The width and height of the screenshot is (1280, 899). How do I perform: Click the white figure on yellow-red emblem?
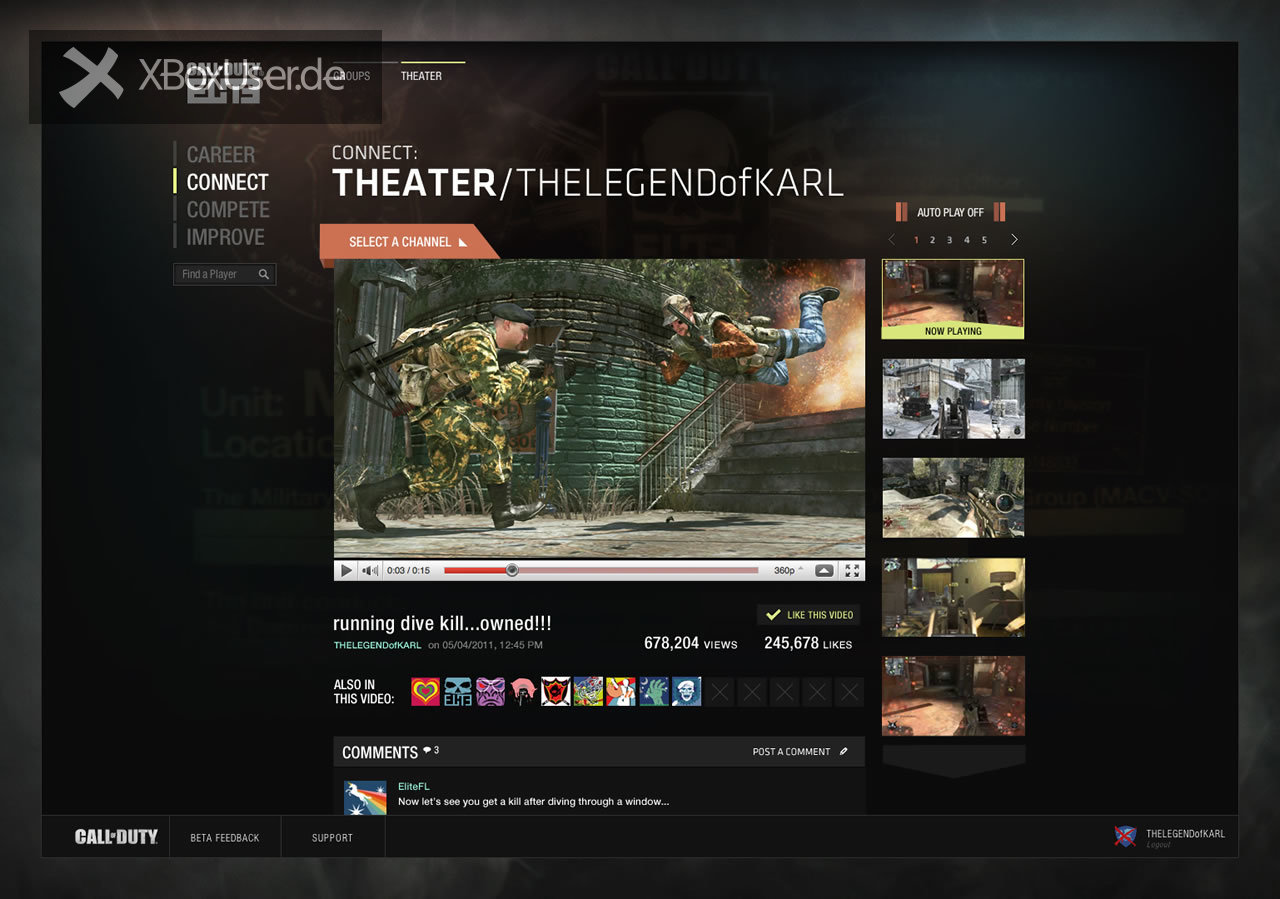(621, 691)
